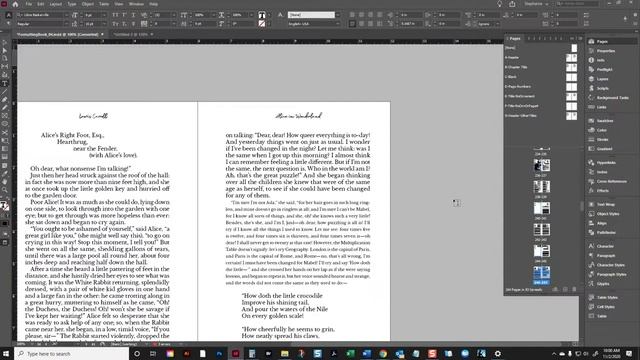
Task: Open the Type menu
Action: (72, 4)
